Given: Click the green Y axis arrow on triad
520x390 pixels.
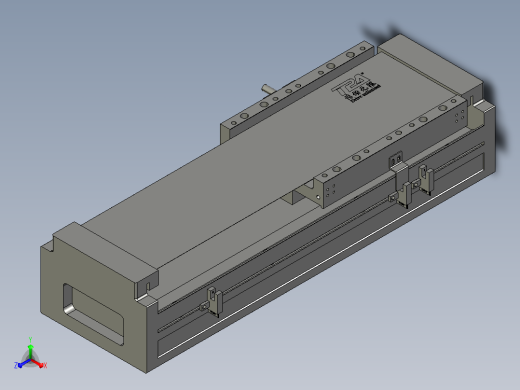Looking at the screenshot, I should coord(30,349).
